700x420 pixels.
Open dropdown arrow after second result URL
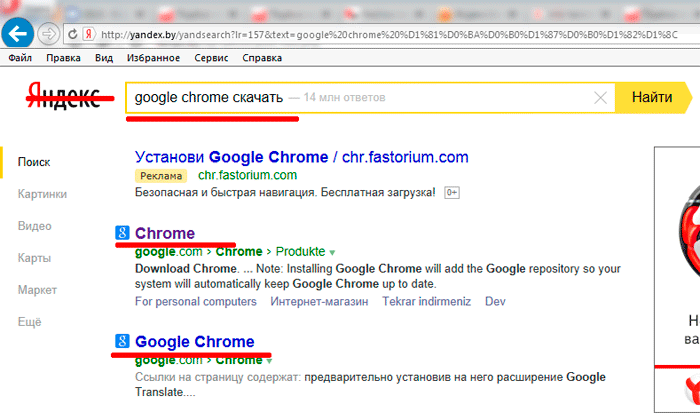click(269, 361)
